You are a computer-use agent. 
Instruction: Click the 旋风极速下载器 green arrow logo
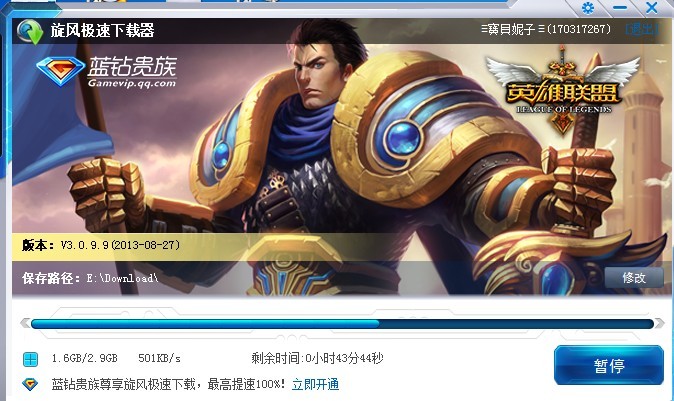(x=30, y=31)
